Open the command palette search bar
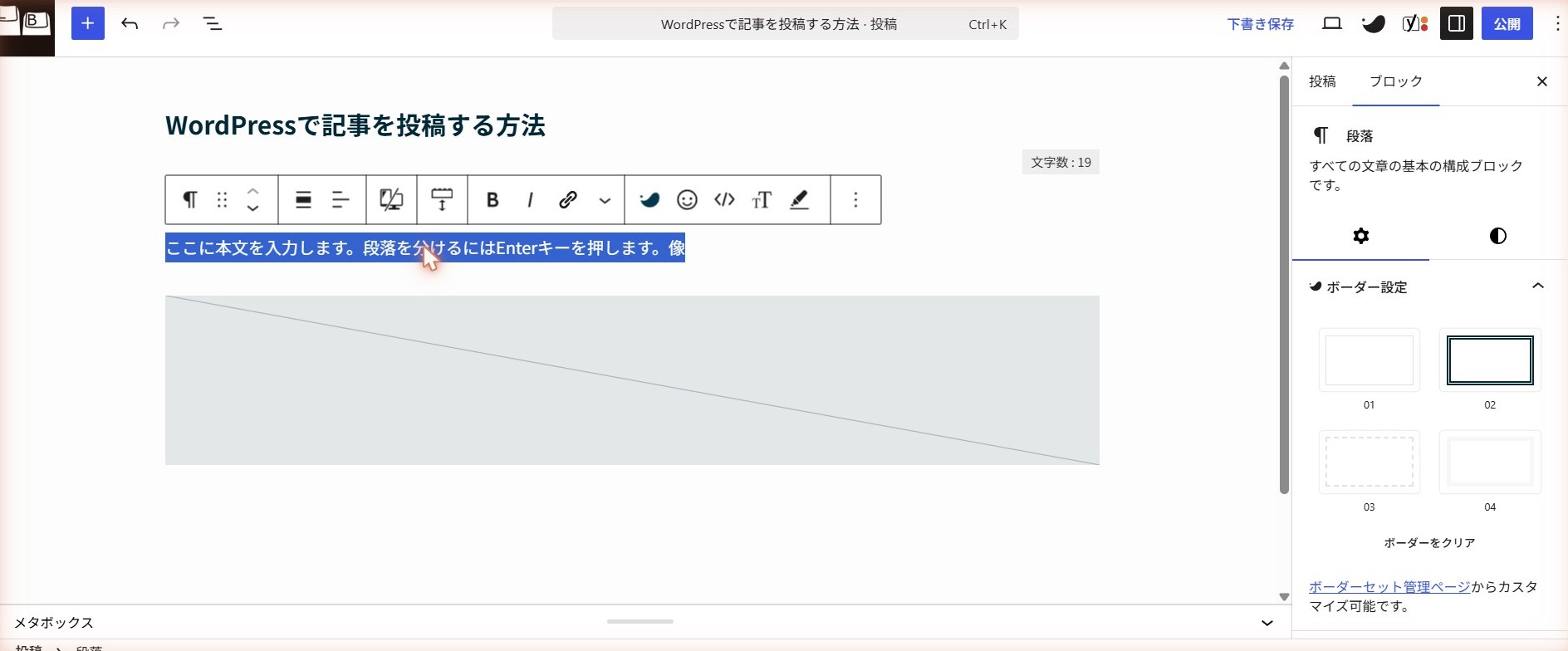The width and height of the screenshot is (1568, 651). [786, 24]
